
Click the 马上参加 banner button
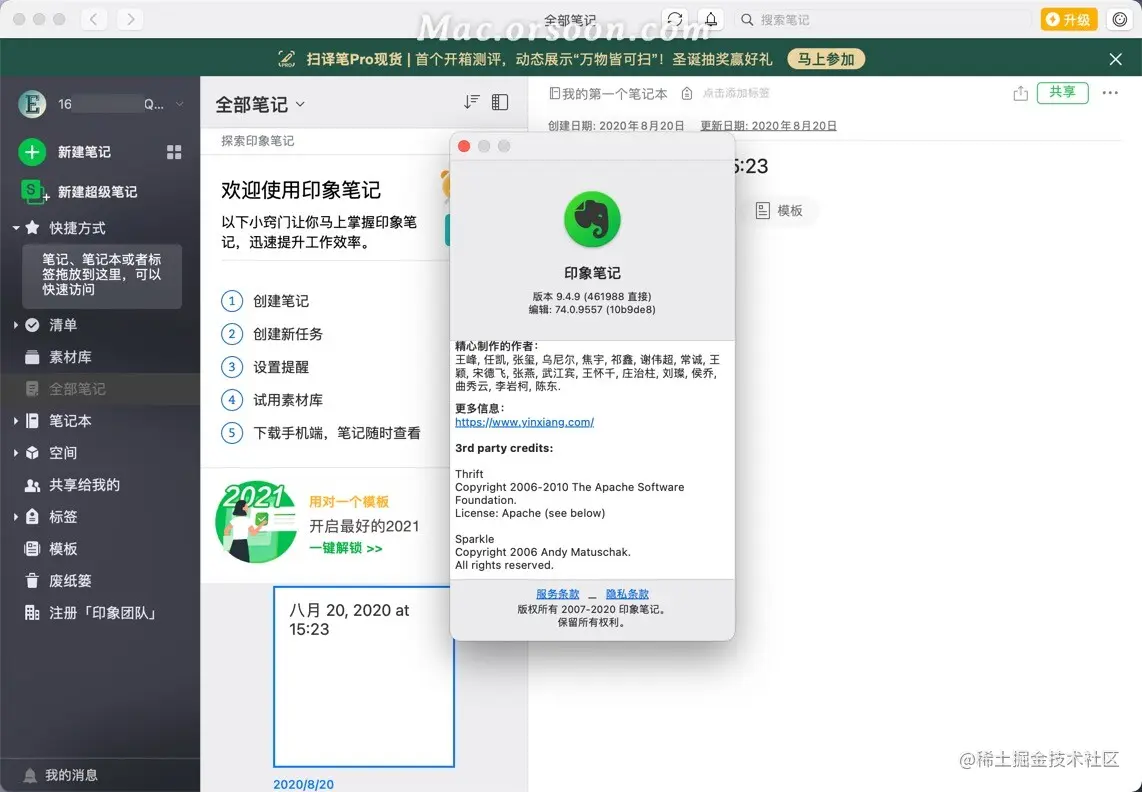[x=826, y=59]
